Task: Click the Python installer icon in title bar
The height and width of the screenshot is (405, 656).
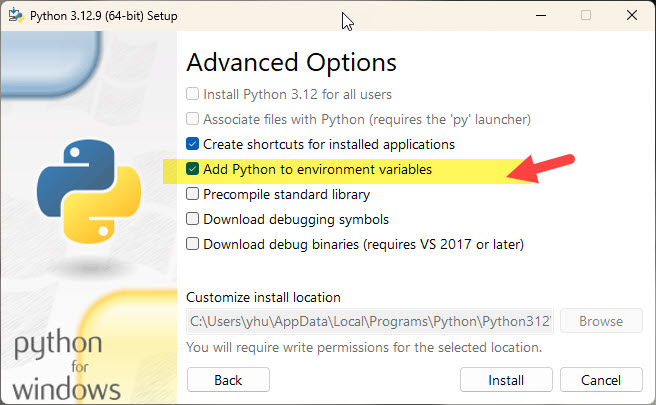Action: point(16,15)
